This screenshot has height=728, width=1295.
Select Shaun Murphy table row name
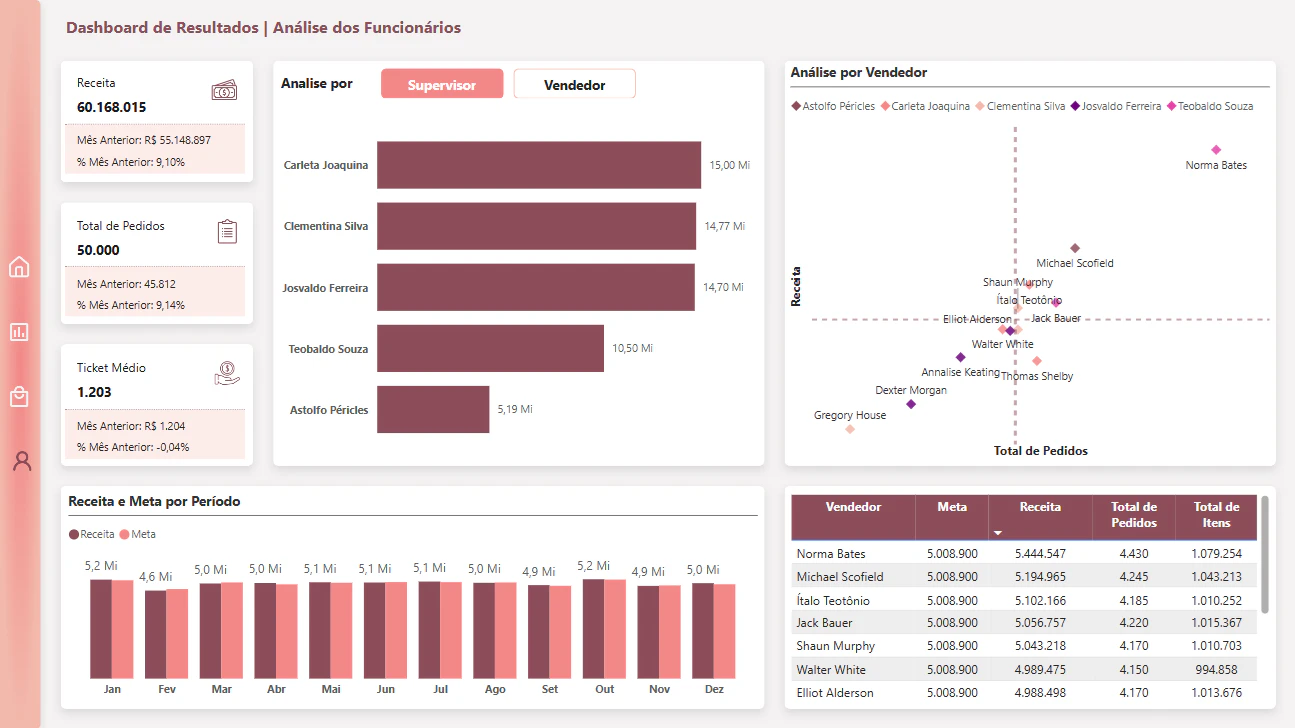(x=836, y=646)
